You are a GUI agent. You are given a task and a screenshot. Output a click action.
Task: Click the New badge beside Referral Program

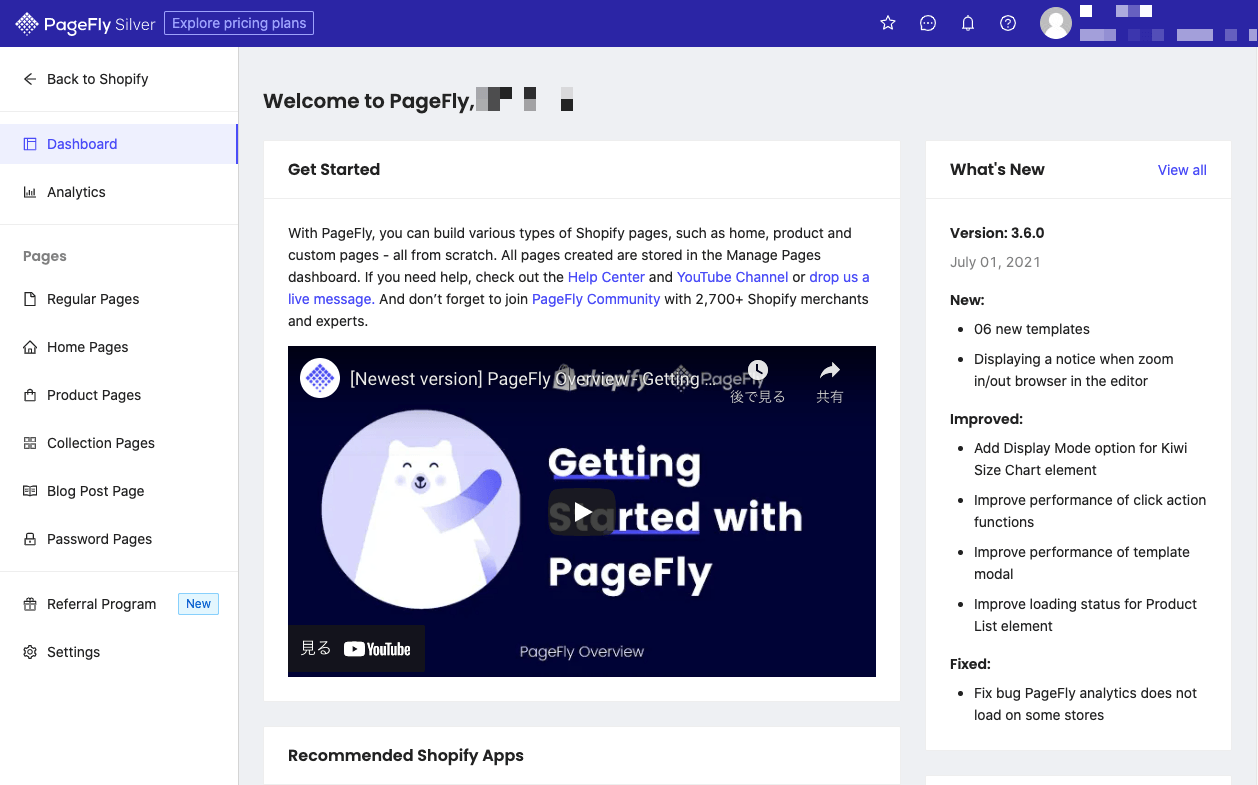click(x=198, y=604)
